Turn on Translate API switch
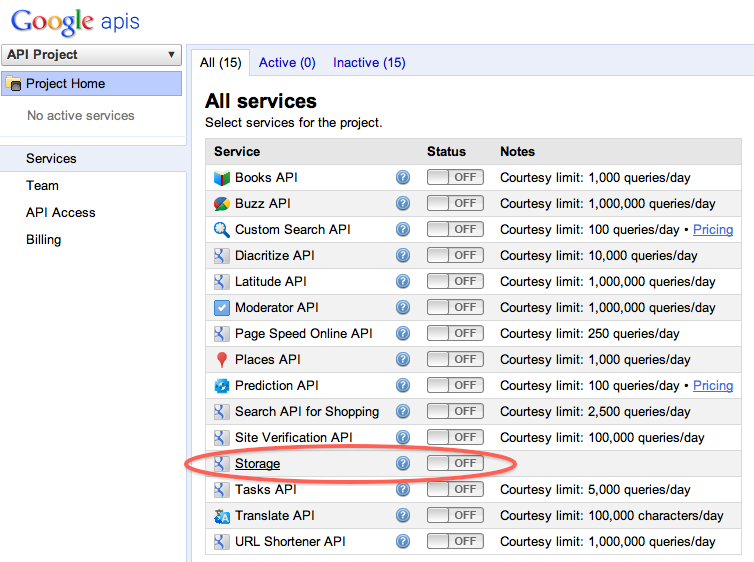The image size is (754, 562). [x=455, y=515]
